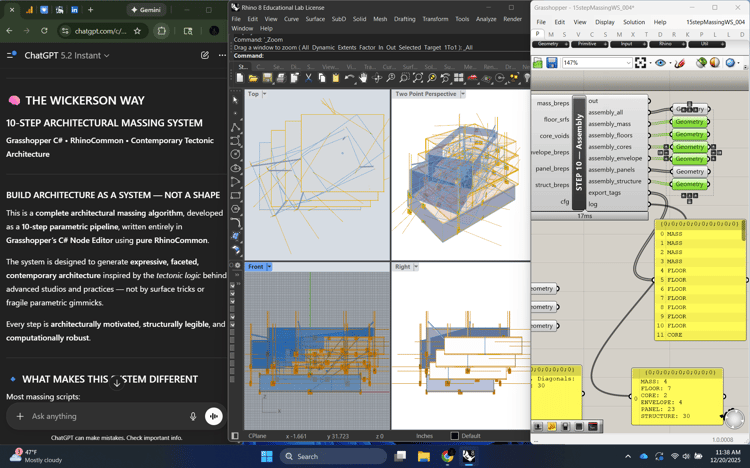This screenshot has height=468, width=750.
Task: Open the Surface menu in Rhino
Action: pos(315,19)
